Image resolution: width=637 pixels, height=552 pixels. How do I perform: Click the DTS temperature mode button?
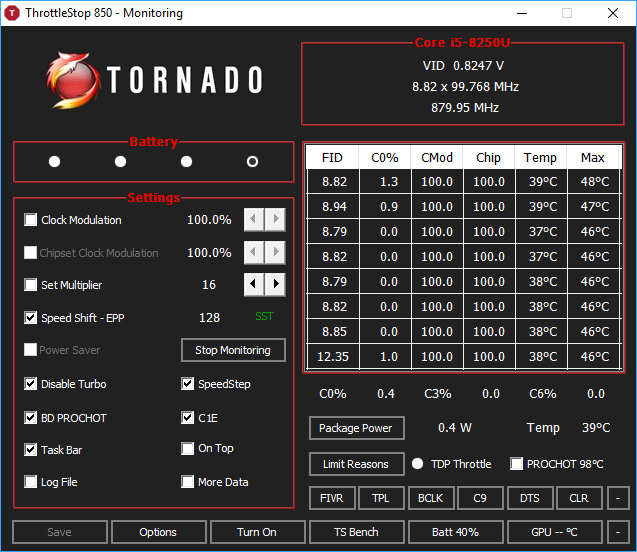(x=530, y=498)
